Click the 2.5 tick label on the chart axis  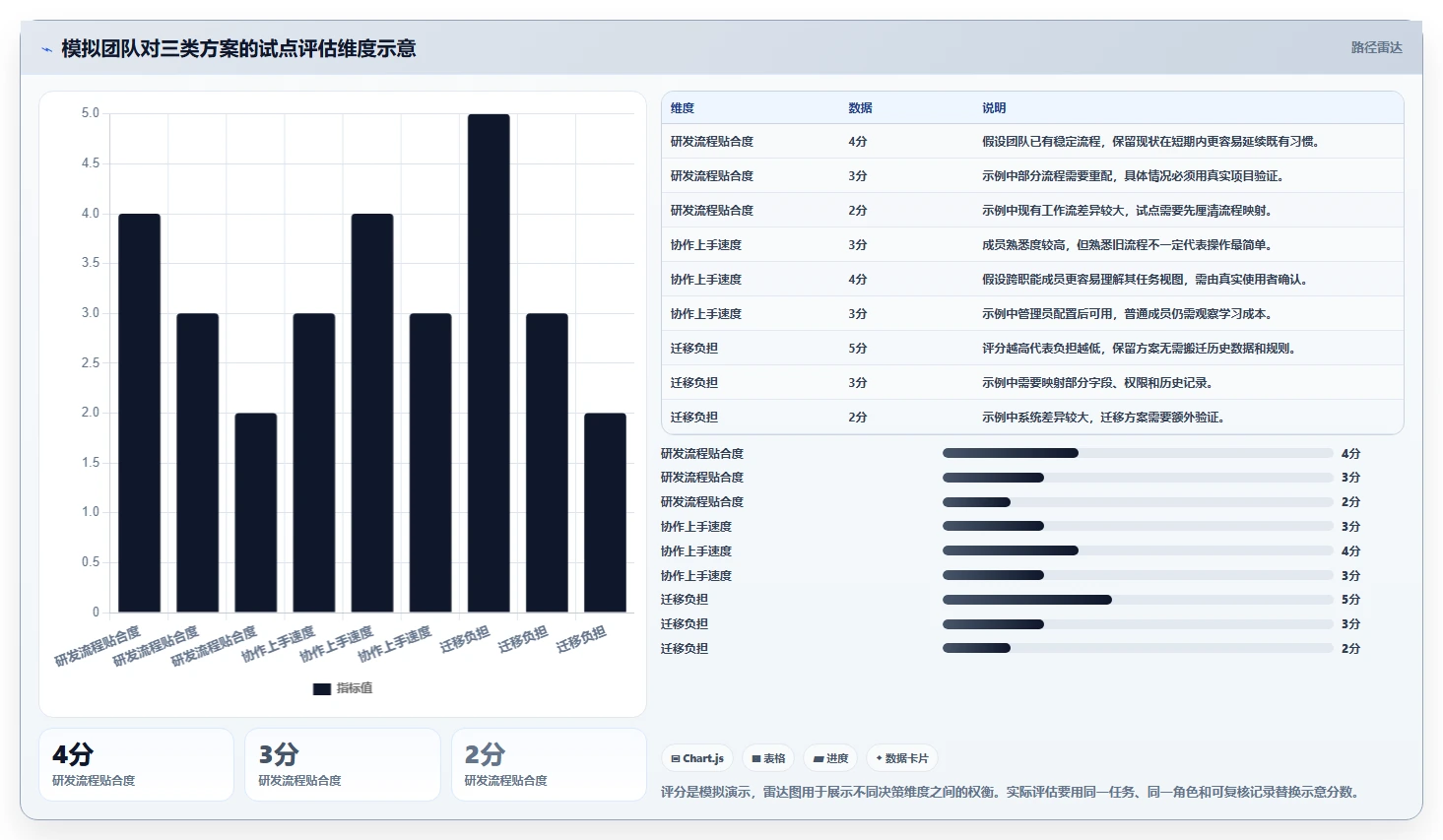pos(91,363)
